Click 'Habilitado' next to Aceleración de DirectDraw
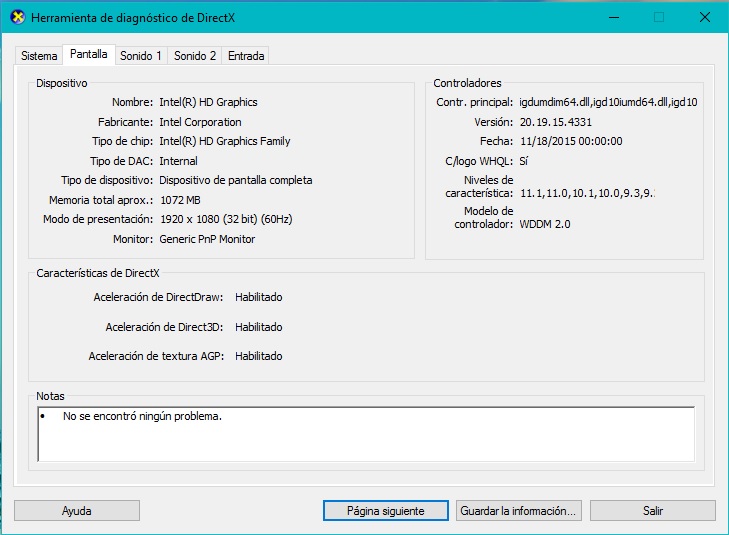The height and width of the screenshot is (535, 729). pos(258,297)
